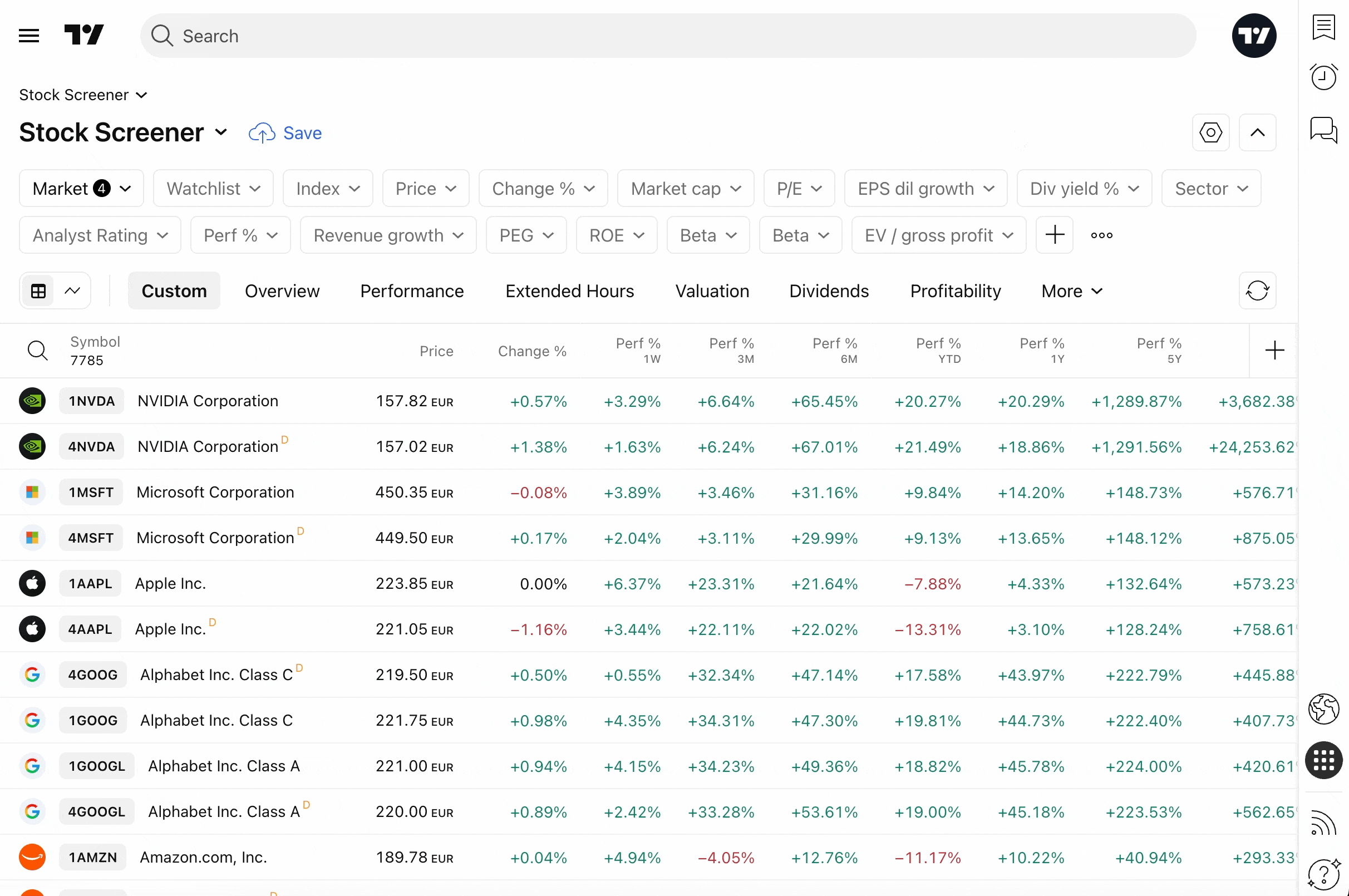1349x896 pixels.
Task: Expand the Market filter dropdown
Action: [81, 189]
